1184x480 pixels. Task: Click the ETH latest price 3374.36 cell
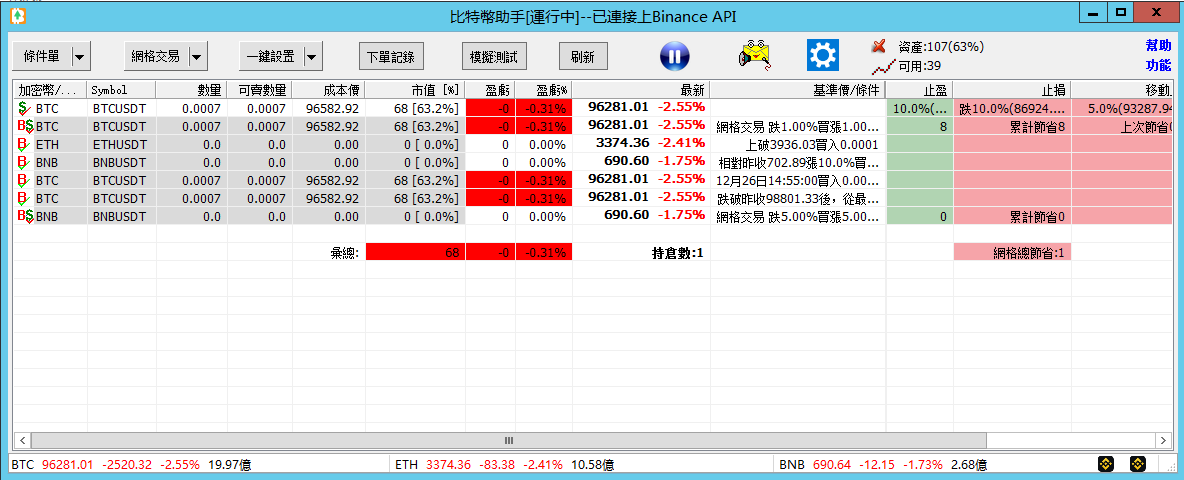[642, 144]
